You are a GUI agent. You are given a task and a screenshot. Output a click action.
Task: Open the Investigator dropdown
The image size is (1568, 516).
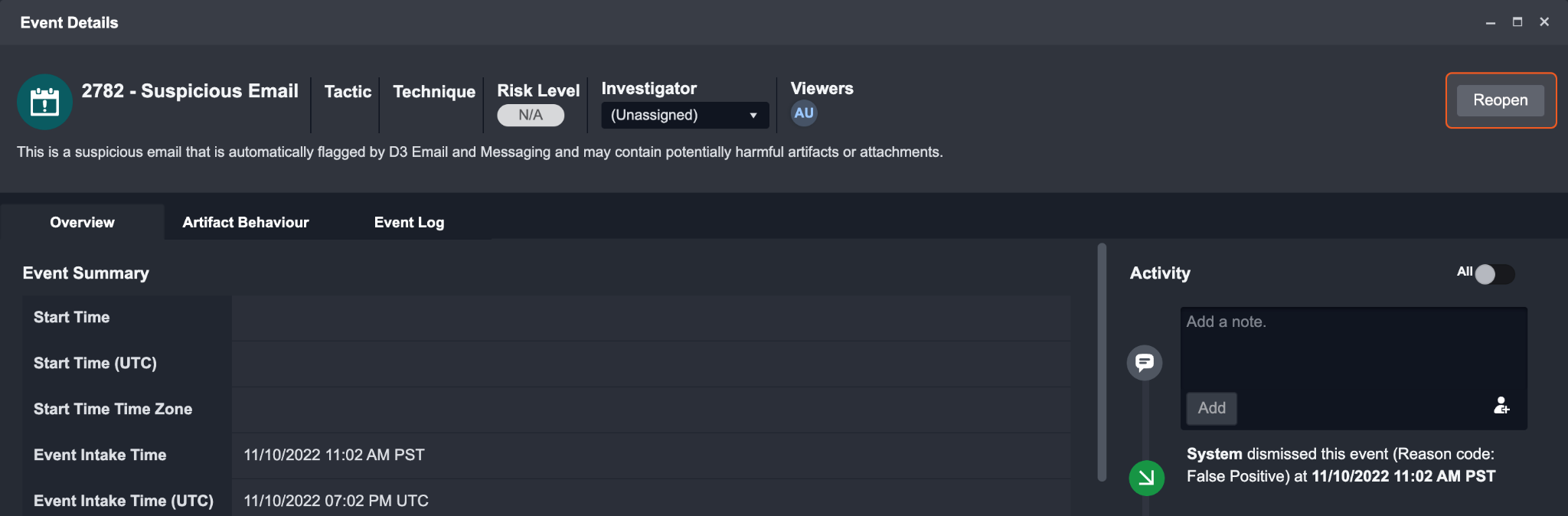coord(684,116)
